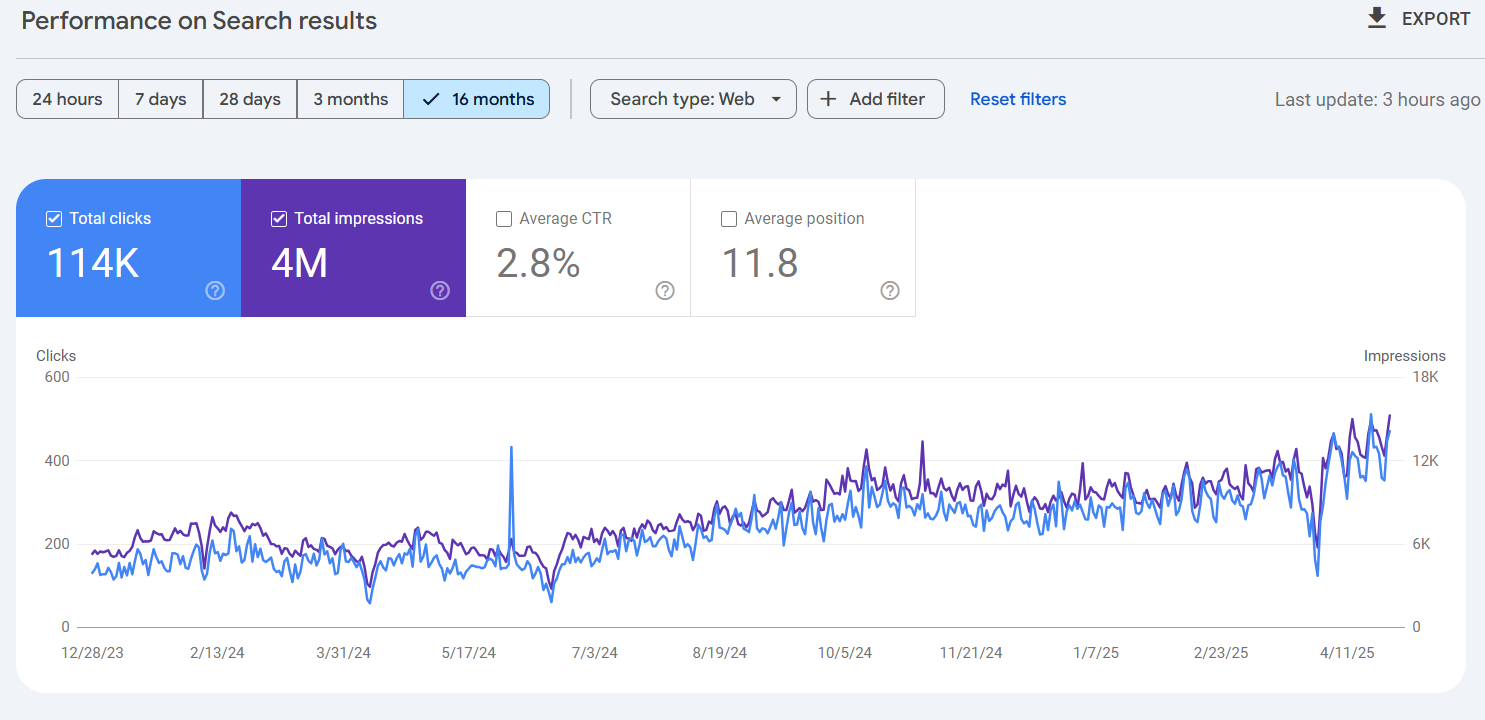The height and width of the screenshot is (720, 1485).
Task: Open help icon on Total impressions card
Action: 440,291
